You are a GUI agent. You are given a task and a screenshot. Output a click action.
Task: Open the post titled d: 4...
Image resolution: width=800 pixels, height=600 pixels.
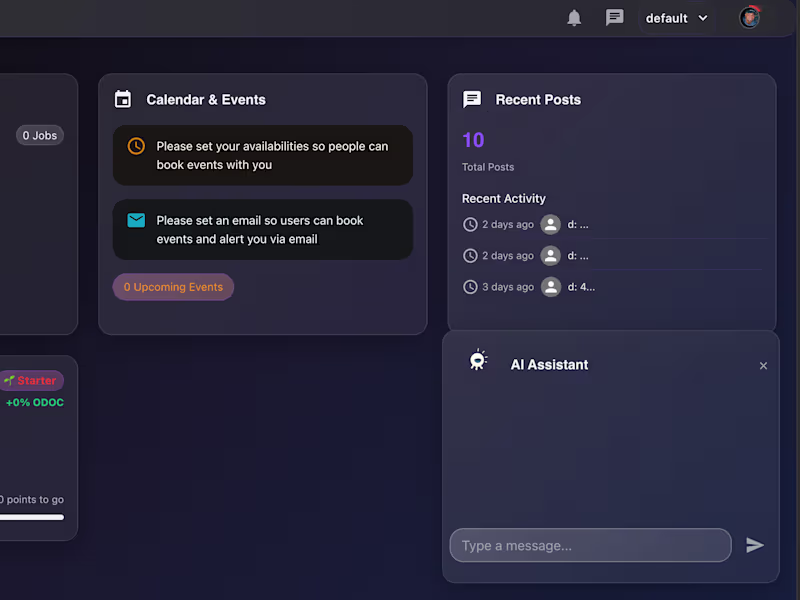581,287
